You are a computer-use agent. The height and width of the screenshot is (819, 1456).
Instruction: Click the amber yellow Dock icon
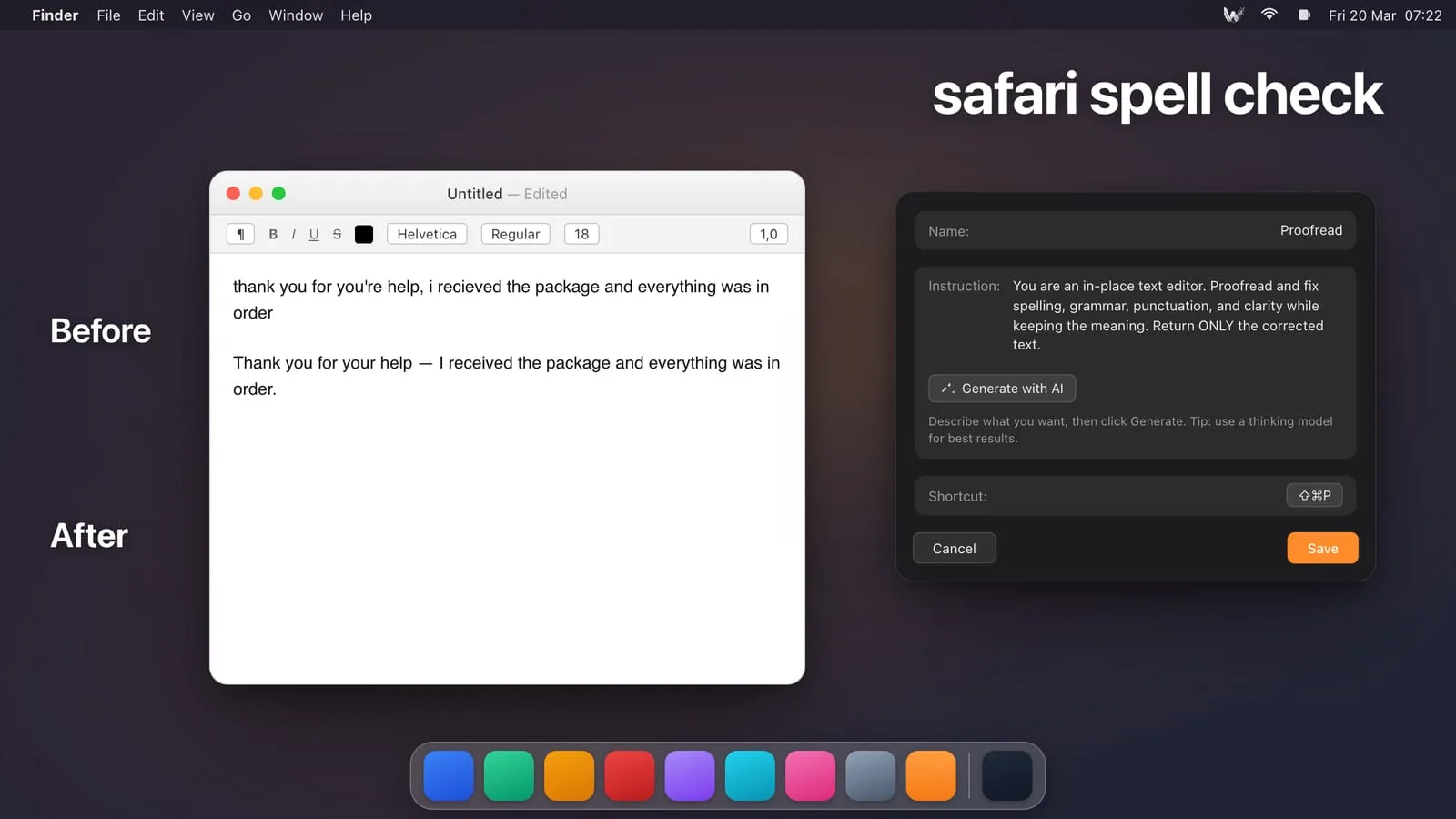coord(569,775)
